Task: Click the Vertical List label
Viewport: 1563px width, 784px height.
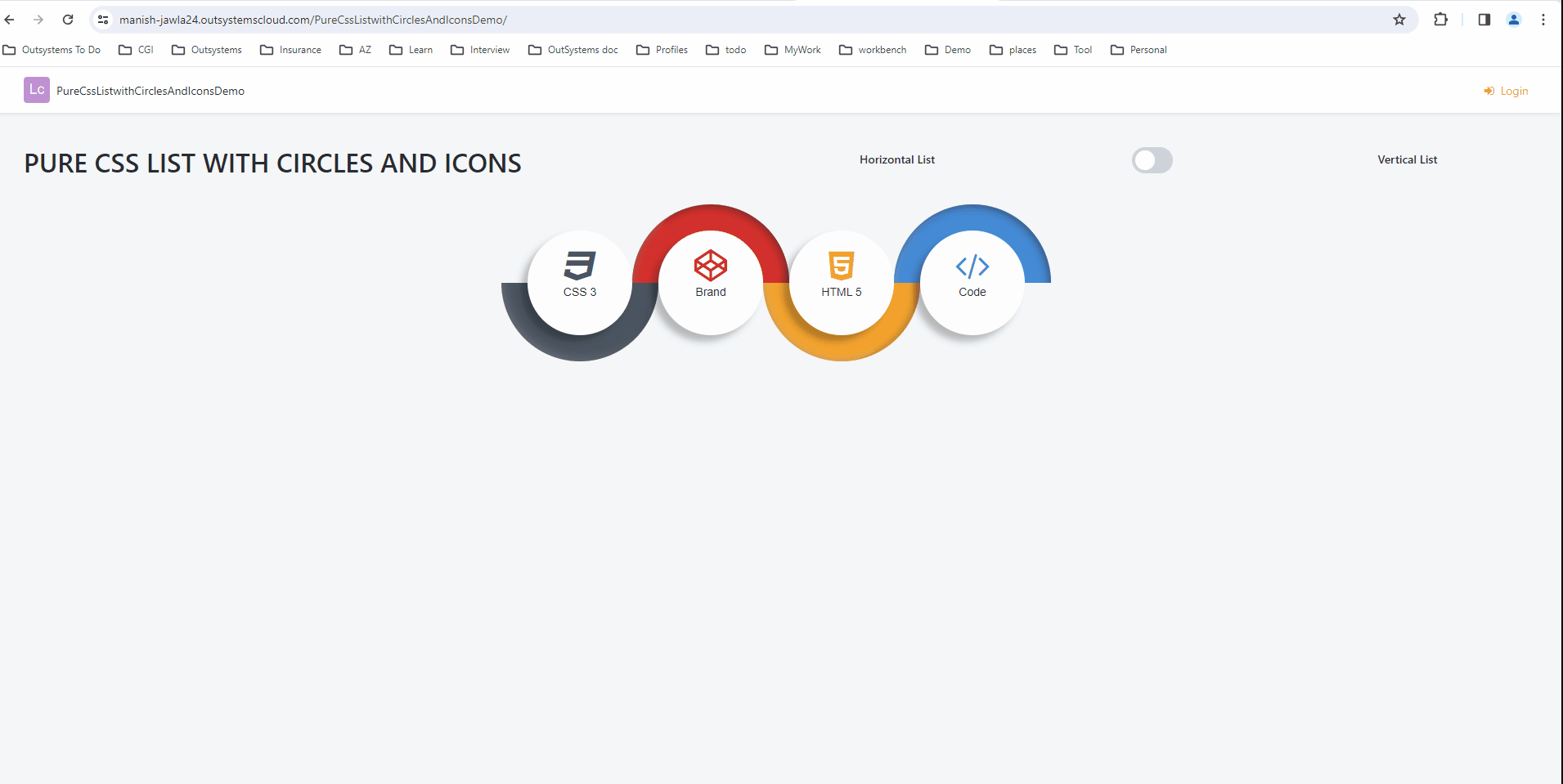Action: click(1408, 159)
